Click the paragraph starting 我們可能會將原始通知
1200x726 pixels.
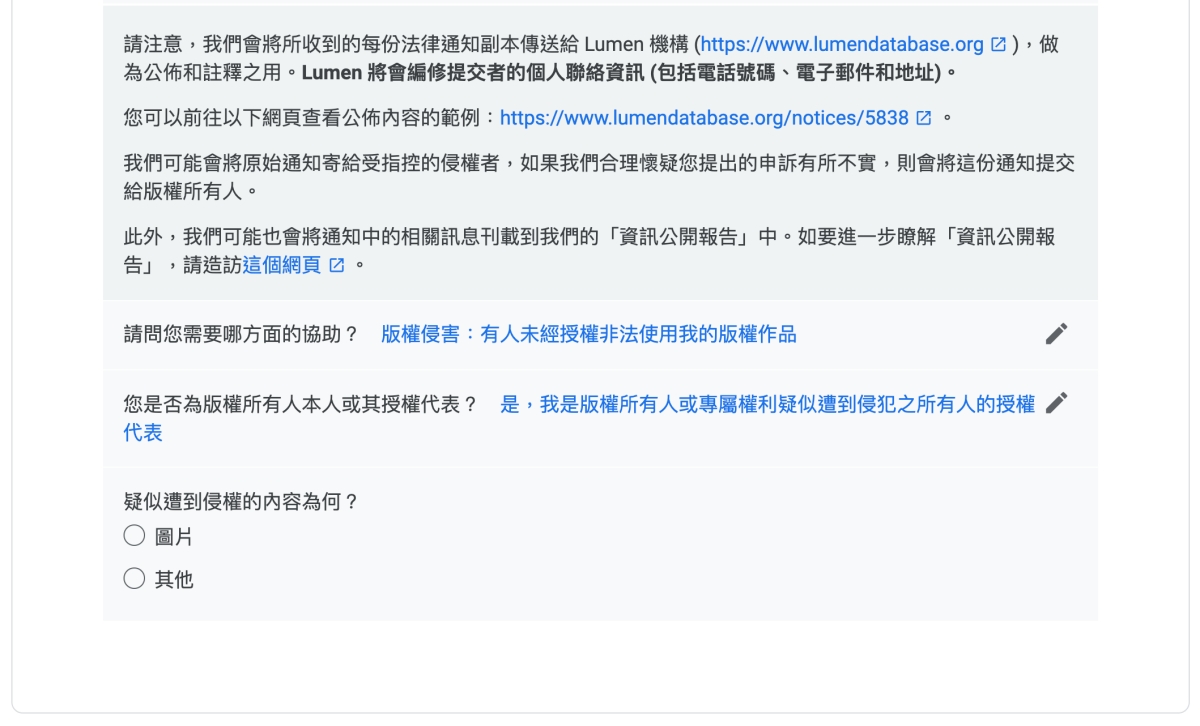(599, 177)
